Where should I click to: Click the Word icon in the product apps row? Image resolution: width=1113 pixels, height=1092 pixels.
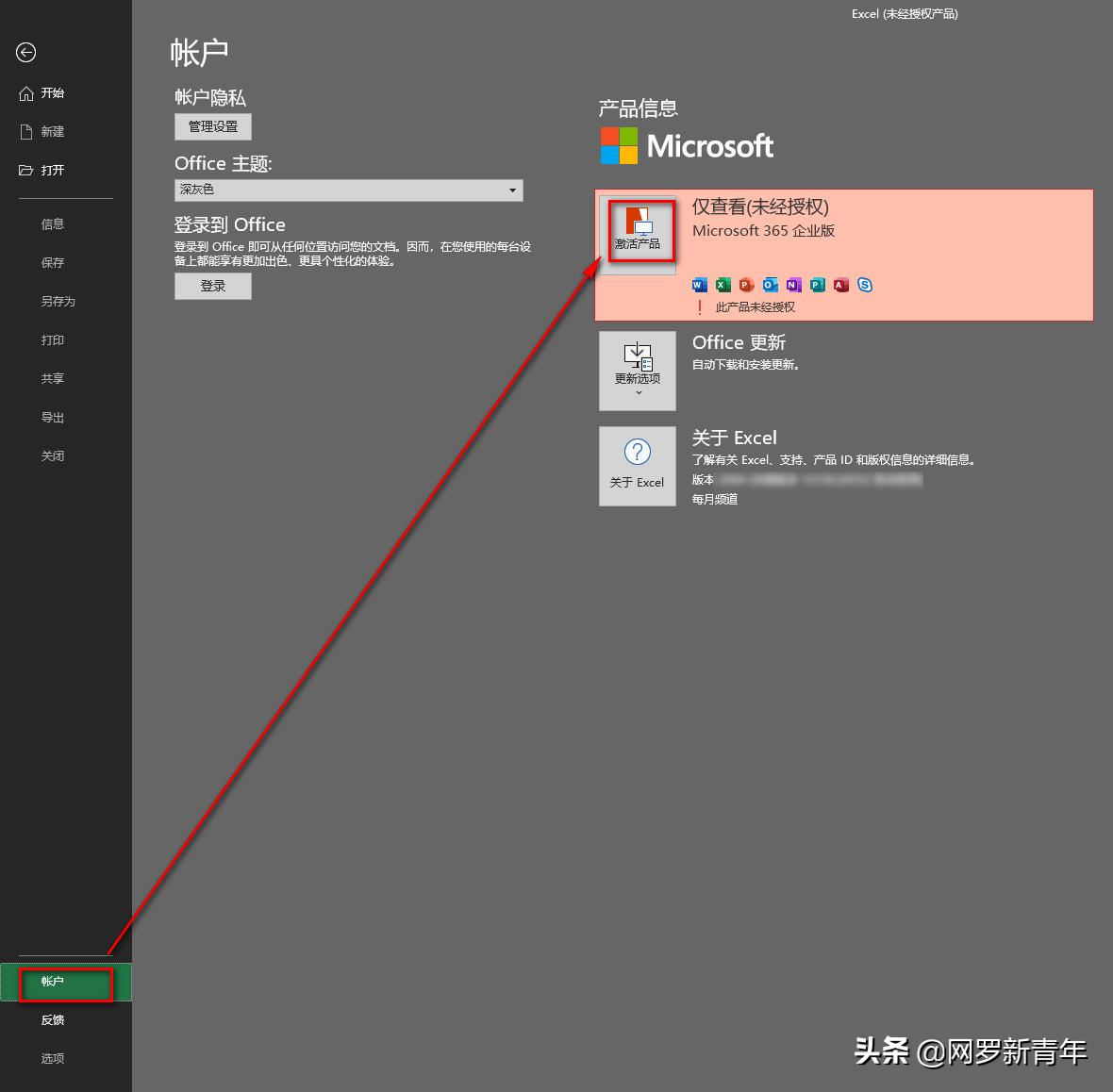699,285
